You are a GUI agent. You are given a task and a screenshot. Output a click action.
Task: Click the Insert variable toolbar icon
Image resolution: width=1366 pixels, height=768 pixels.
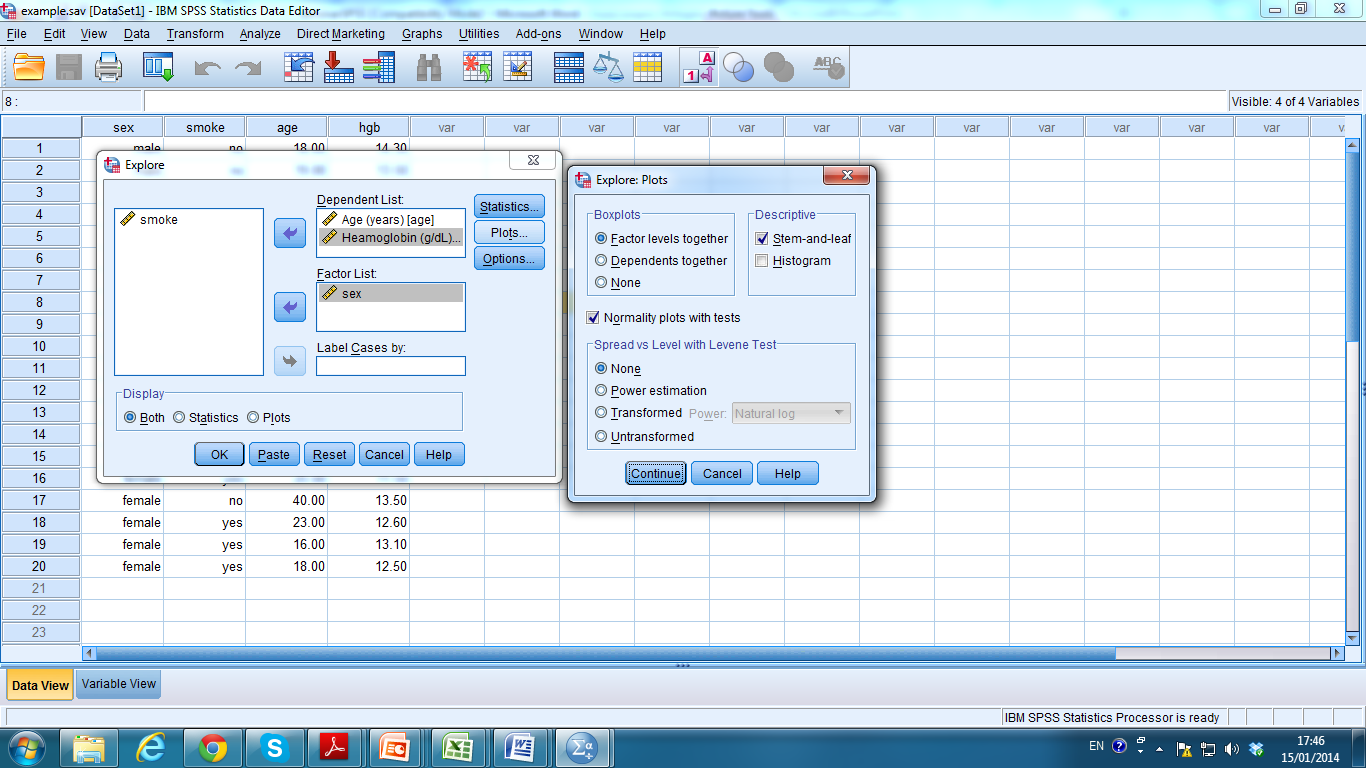(518, 68)
